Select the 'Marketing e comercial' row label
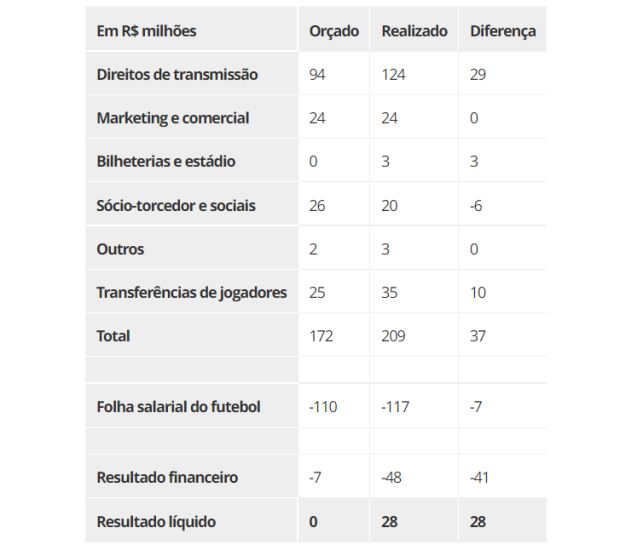Screen dimensions: 620x551 (173, 118)
